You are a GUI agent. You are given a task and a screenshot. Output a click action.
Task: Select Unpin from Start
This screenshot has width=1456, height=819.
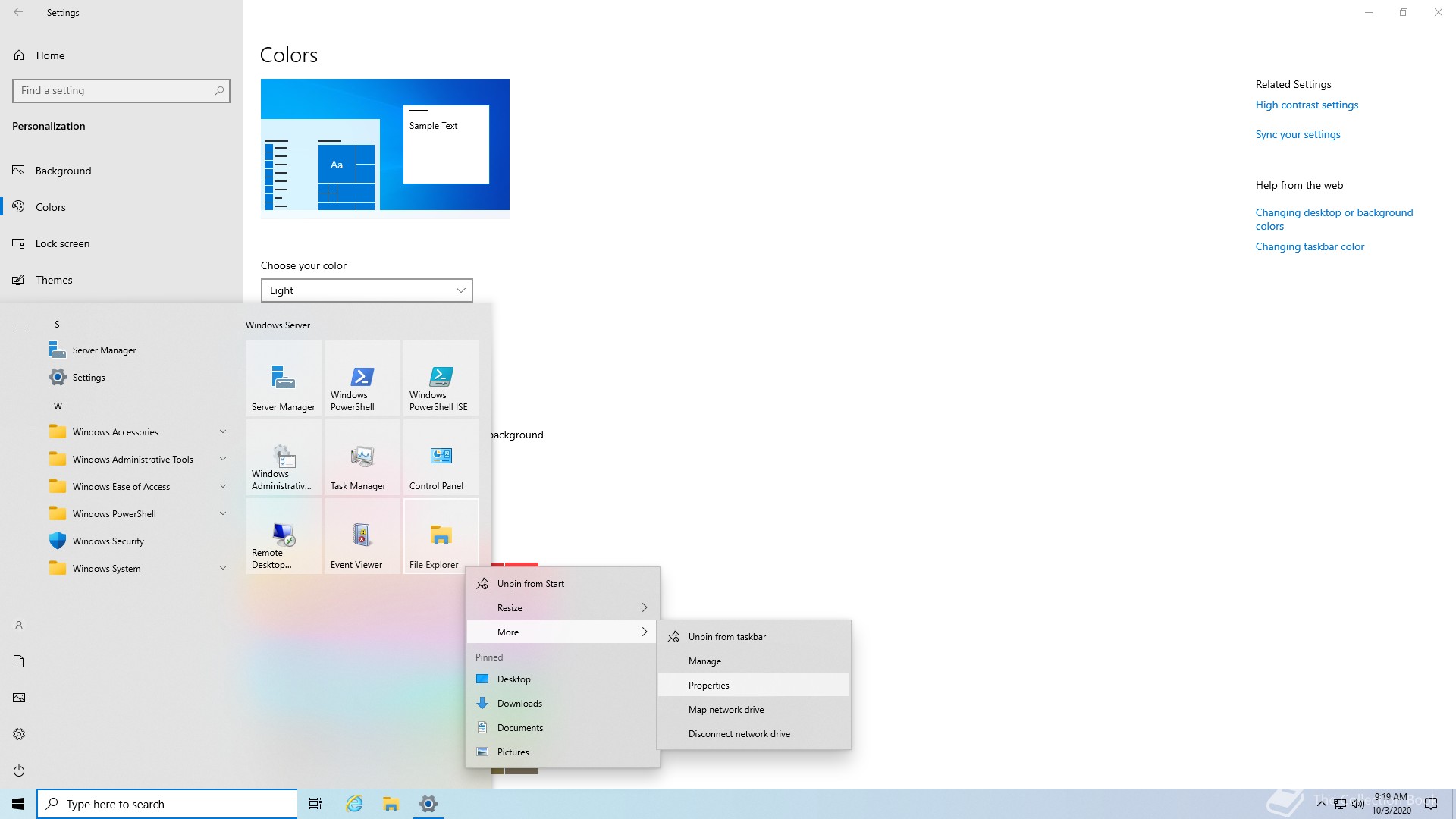point(563,584)
